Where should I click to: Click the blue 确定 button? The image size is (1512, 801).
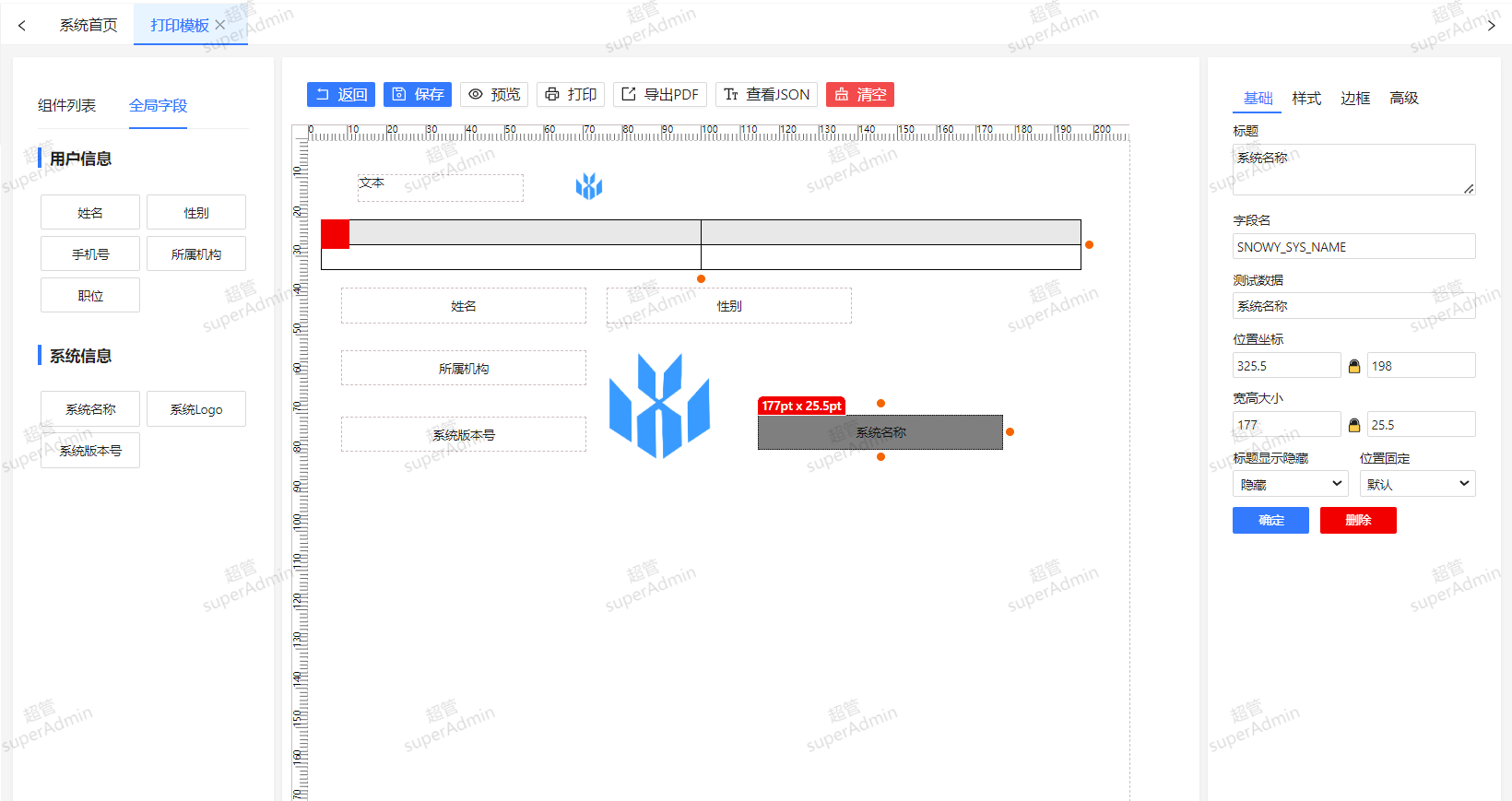pos(1270,520)
